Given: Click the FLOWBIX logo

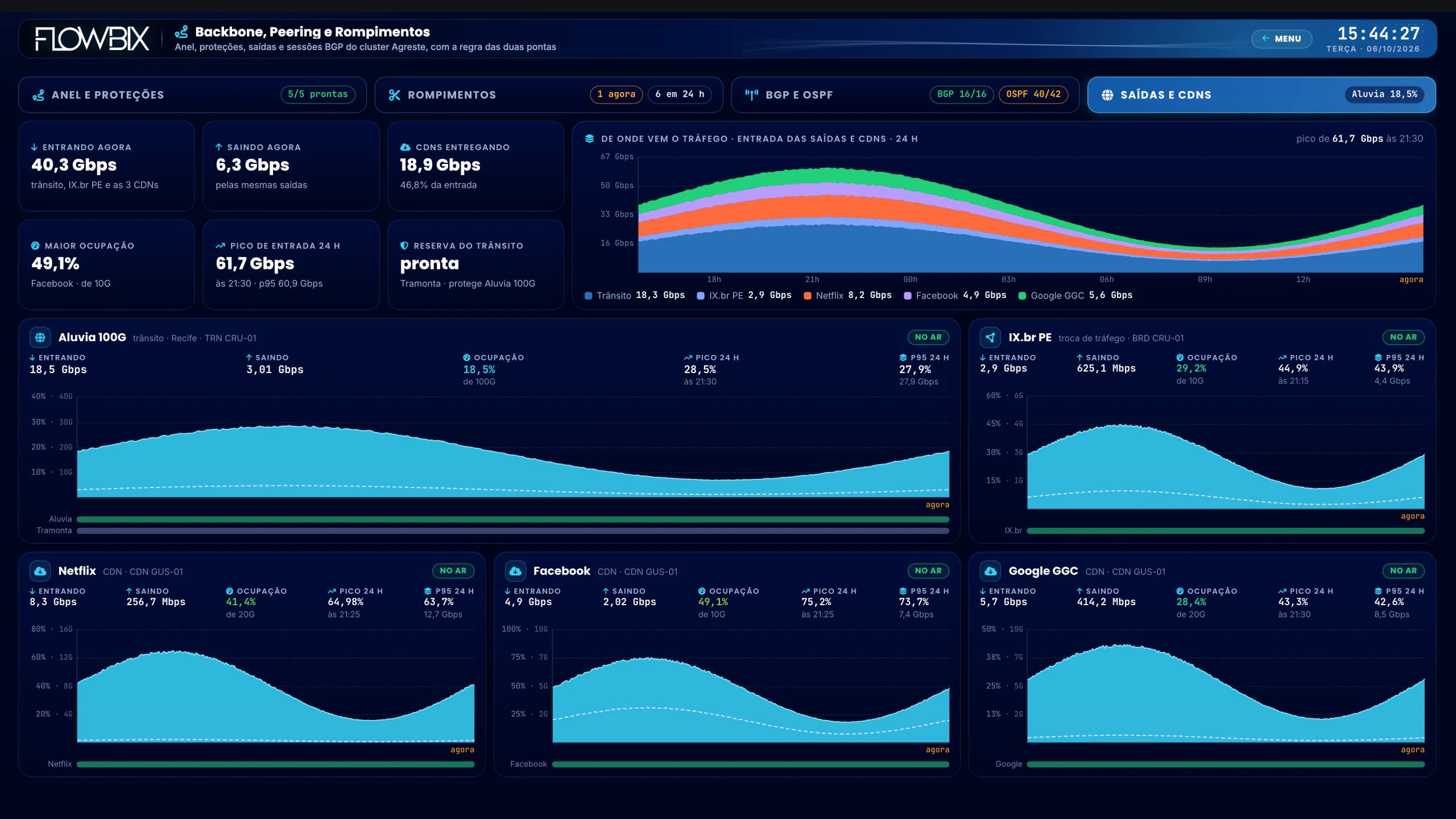Looking at the screenshot, I should [92, 39].
